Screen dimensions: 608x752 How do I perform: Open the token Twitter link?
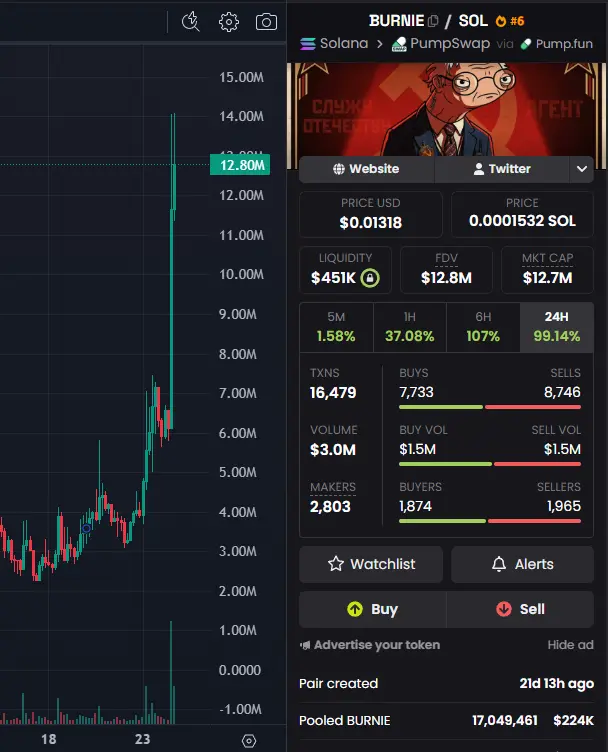(502, 169)
